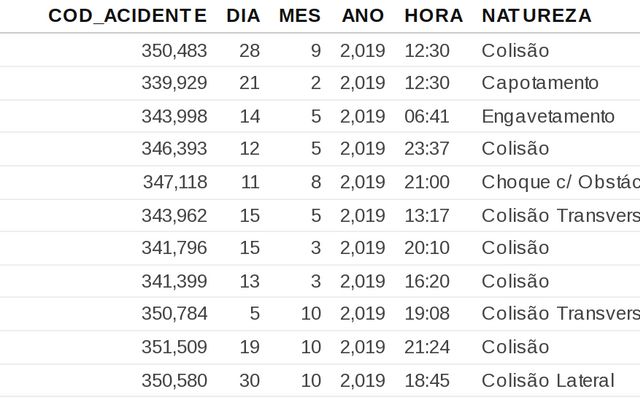This screenshot has height=400, width=640.
Task: Select the cell with code 350,483
Action: tap(174, 51)
